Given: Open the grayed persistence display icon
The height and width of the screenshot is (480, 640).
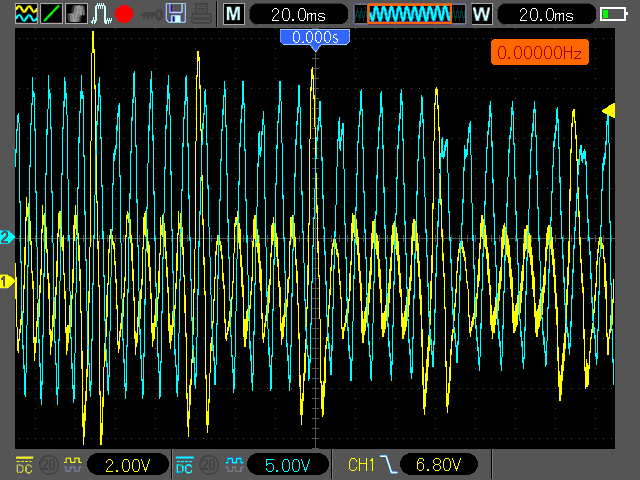Looking at the screenshot, I should tap(76, 13).
